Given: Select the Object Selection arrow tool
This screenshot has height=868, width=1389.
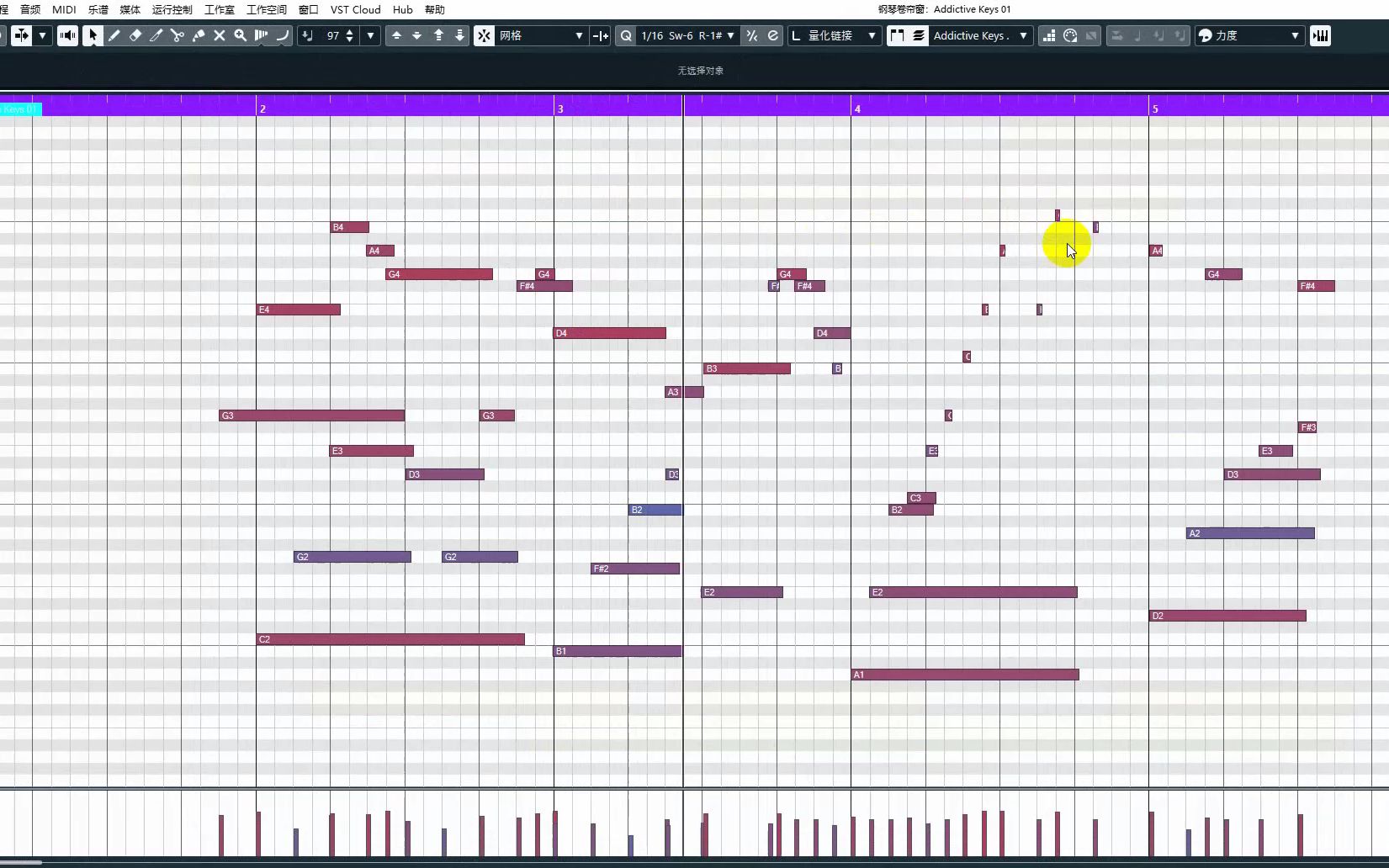Looking at the screenshot, I should [x=93, y=35].
